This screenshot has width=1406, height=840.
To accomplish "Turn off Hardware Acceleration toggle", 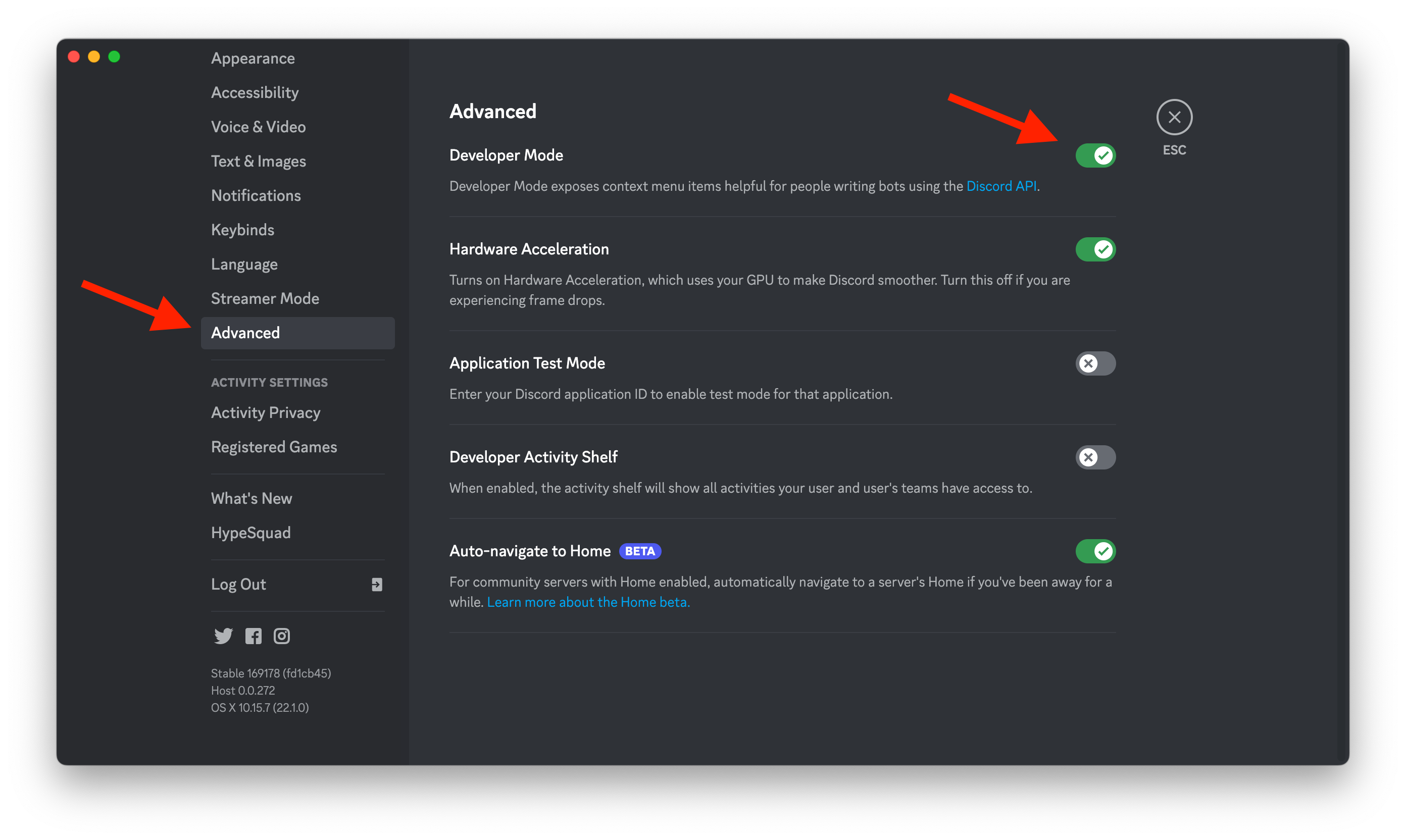I will click(1095, 249).
